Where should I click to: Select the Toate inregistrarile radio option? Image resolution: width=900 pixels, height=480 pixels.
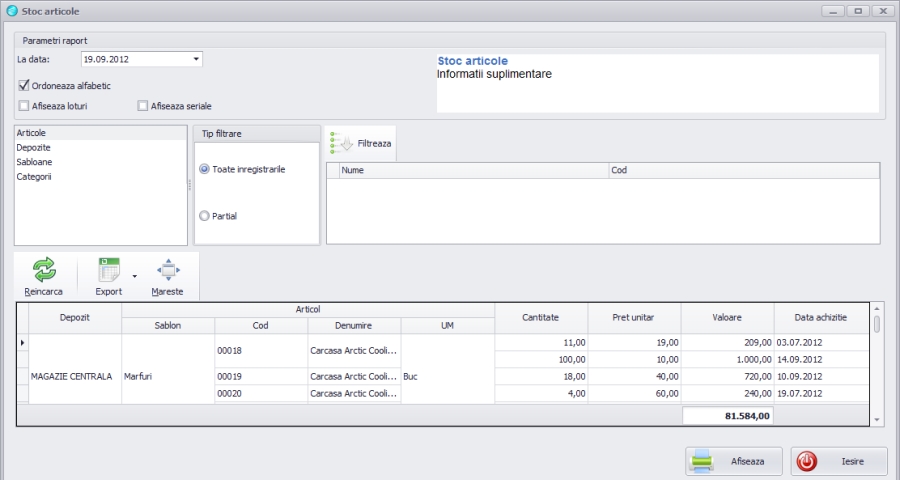[205, 169]
